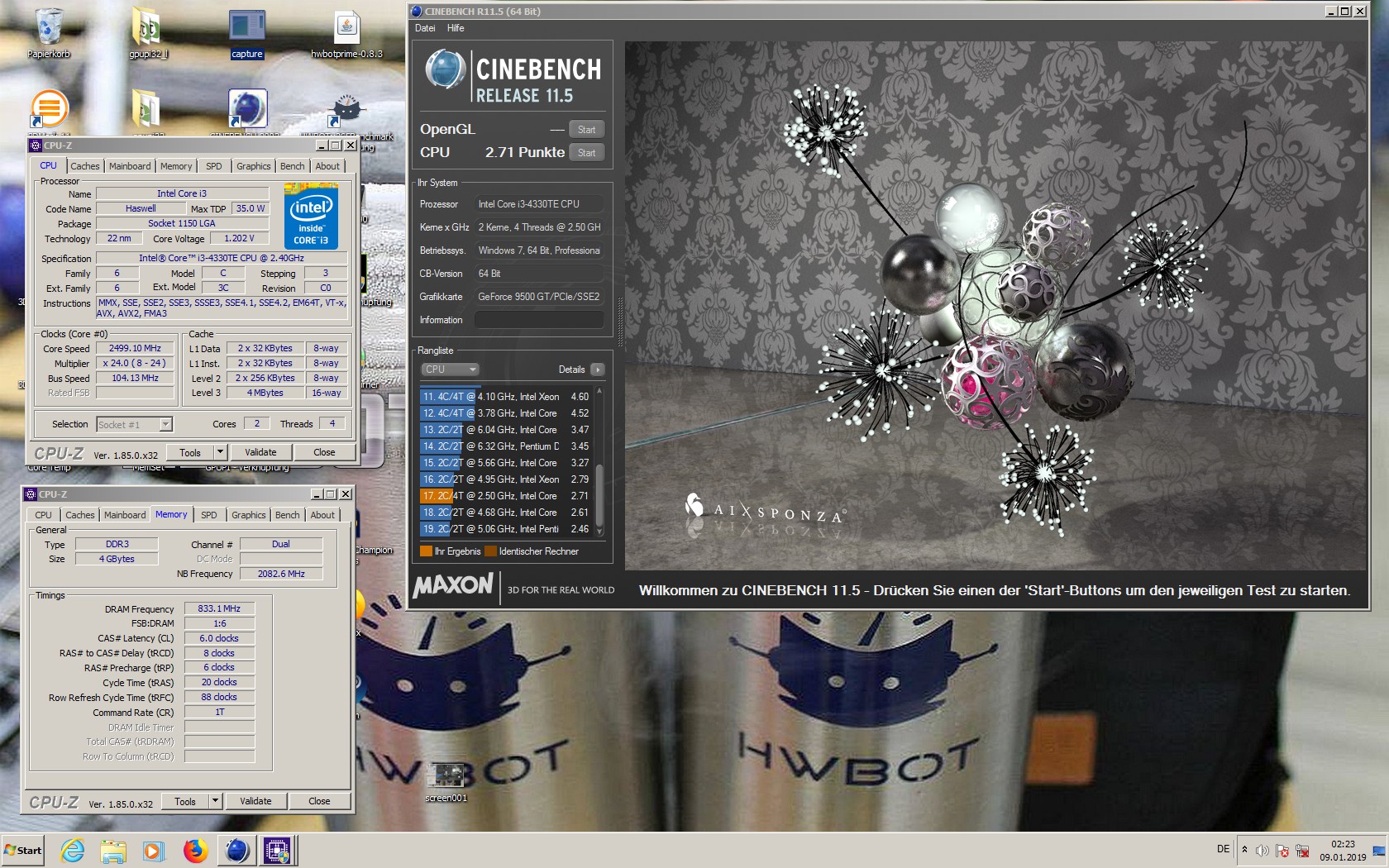This screenshot has width=1389, height=868.
Task: Open the Hilfe menu in Cinebench
Action: pyautogui.click(x=456, y=28)
